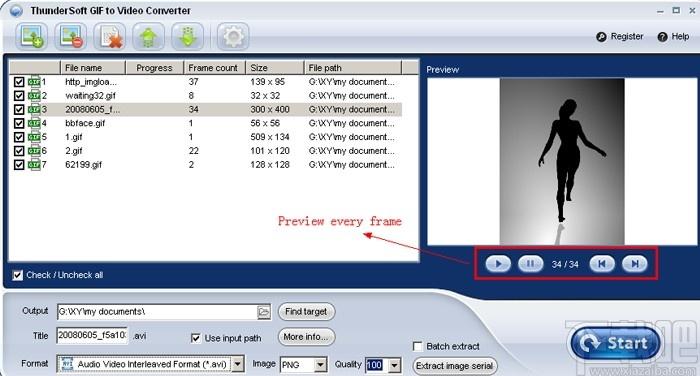Image resolution: width=700 pixels, height=376 pixels.
Task: Open the Quality value dropdown
Action: [394, 365]
